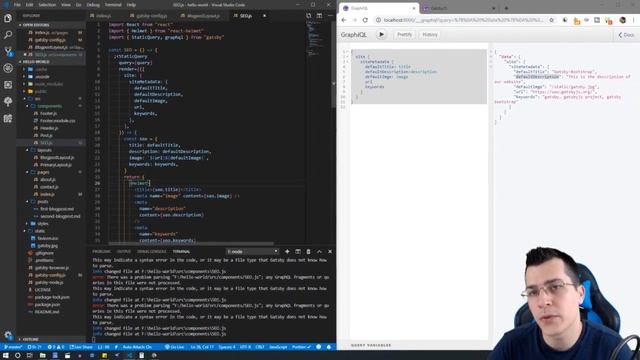The image size is (640, 360).
Task: Close the SEO.js editor tab
Action: click(x=264, y=16)
